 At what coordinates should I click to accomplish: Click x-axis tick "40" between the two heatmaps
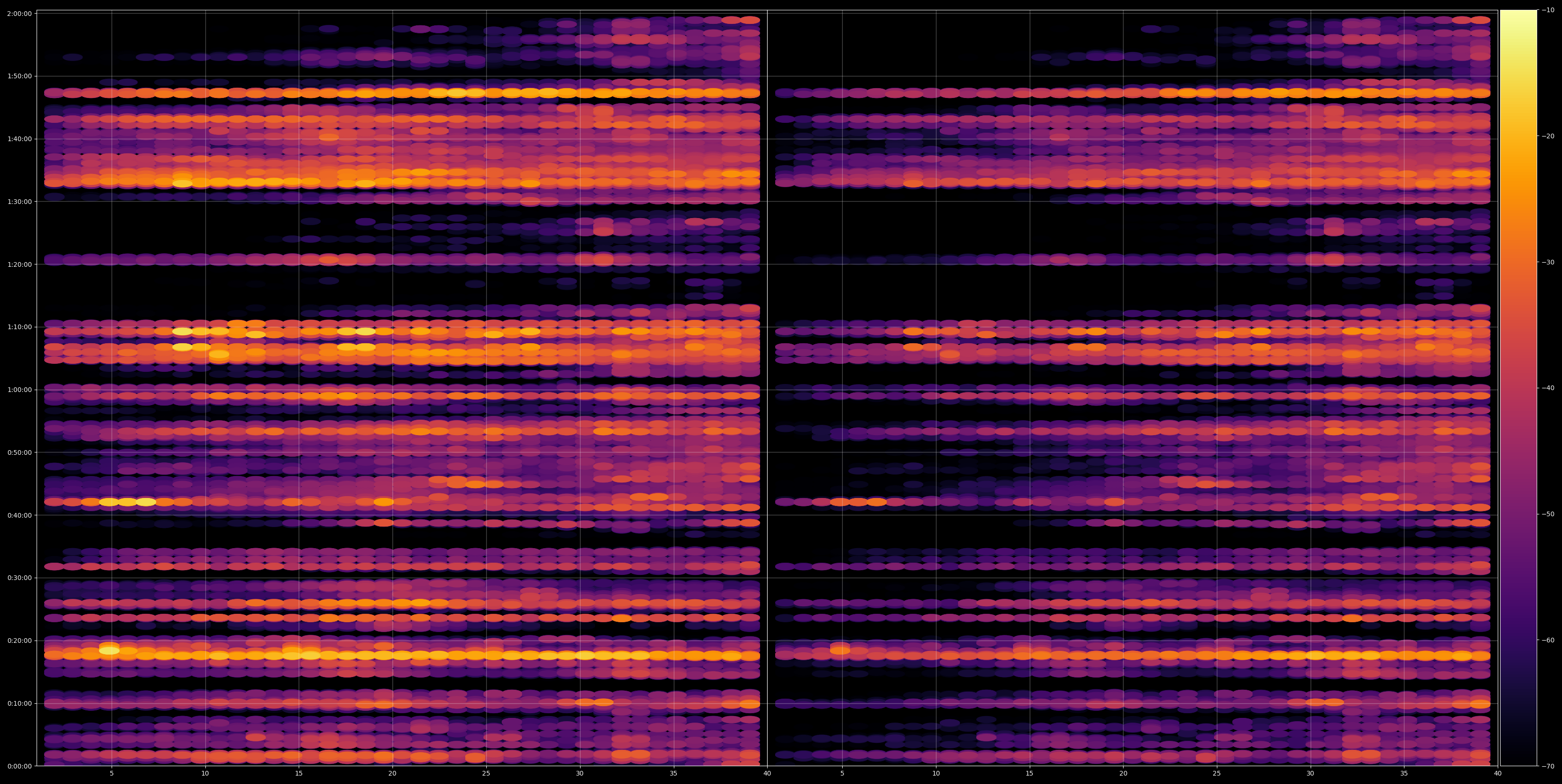click(767, 774)
